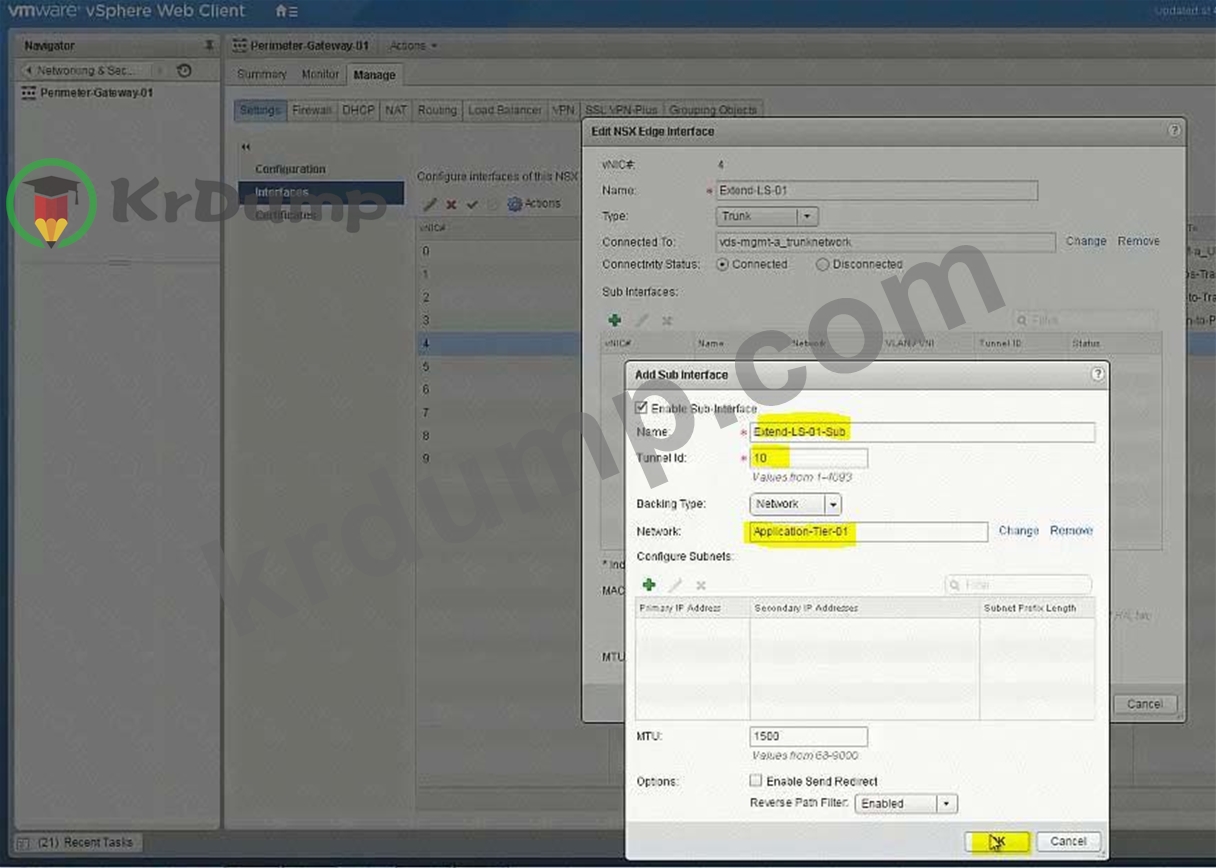Open the Firewall sub-tab
The image size is (1216, 868).
312,110
